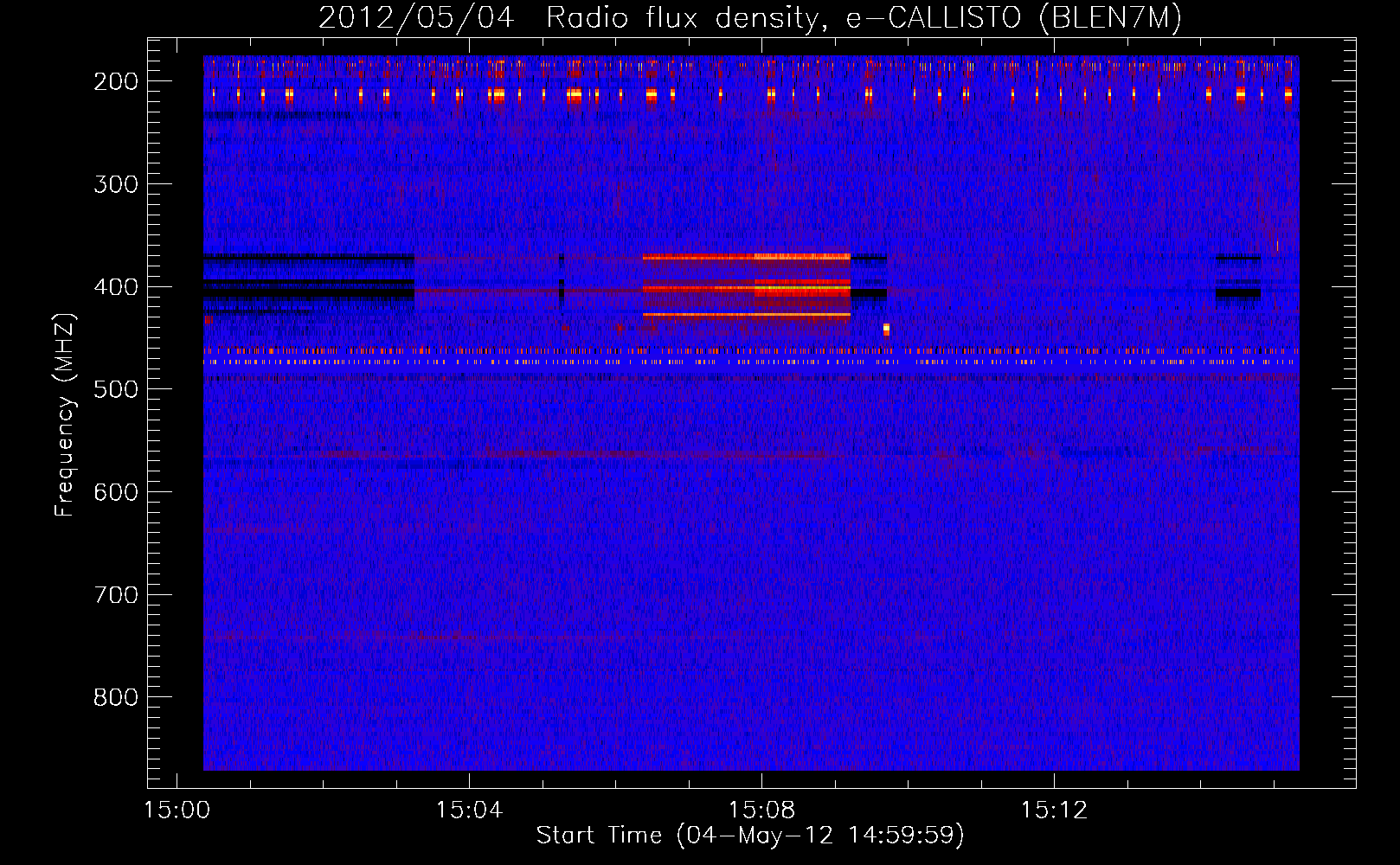This screenshot has height=865, width=1400.
Task: Click the "Start Time (04-May-12 14:59:59)" label
Action: click(749, 836)
